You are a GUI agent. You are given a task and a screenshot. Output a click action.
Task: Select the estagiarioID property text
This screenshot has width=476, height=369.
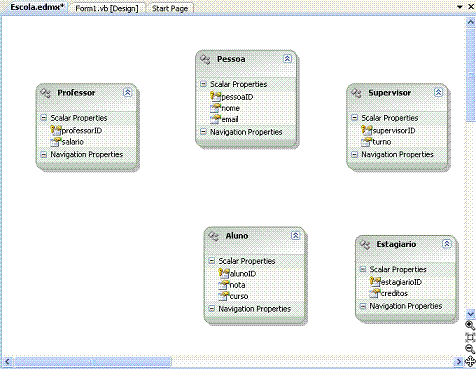[x=401, y=282]
